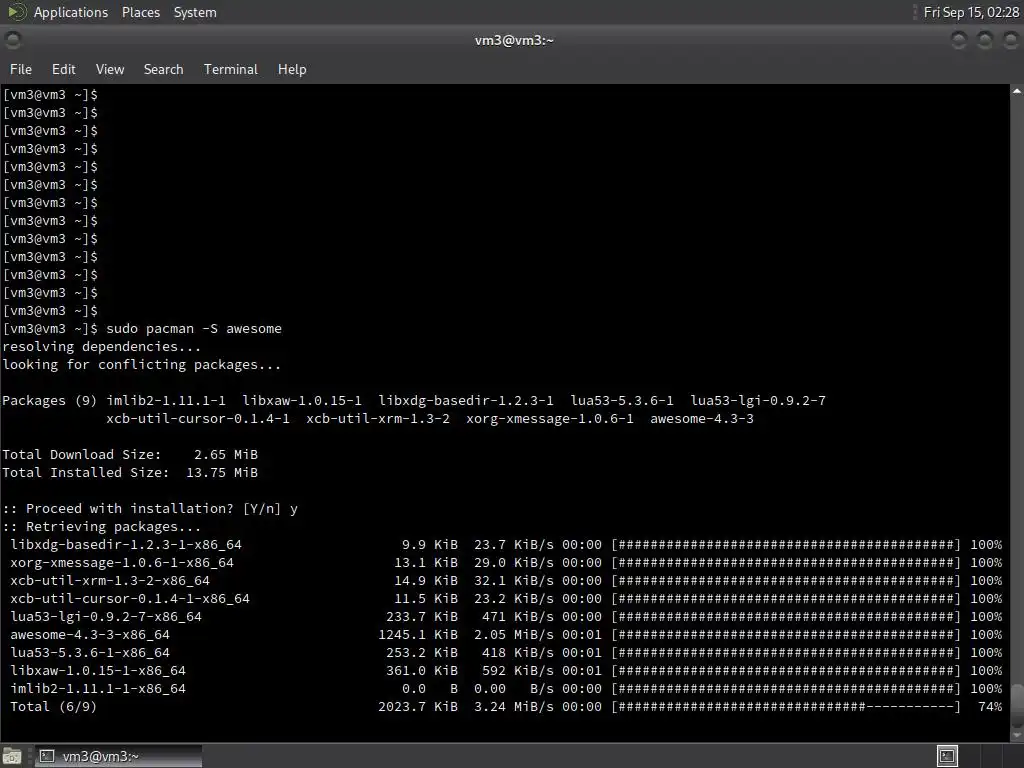
Task: Click the vm3@vm3:~ window title text
Action: pyautogui.click(x=514, y=40)
